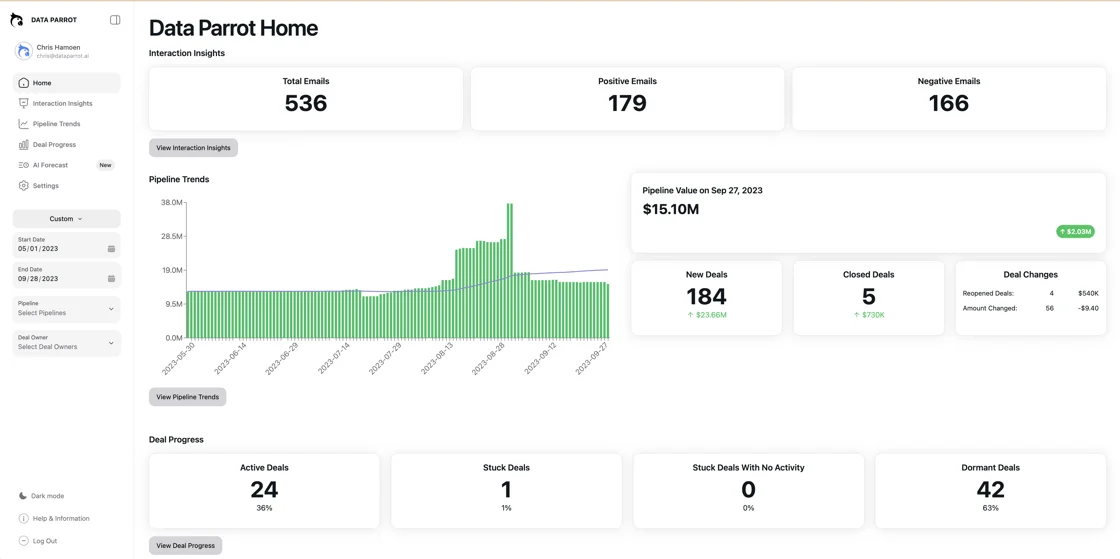
Task: Click the Settings gear icon
Action: click(x=24, y=186)
